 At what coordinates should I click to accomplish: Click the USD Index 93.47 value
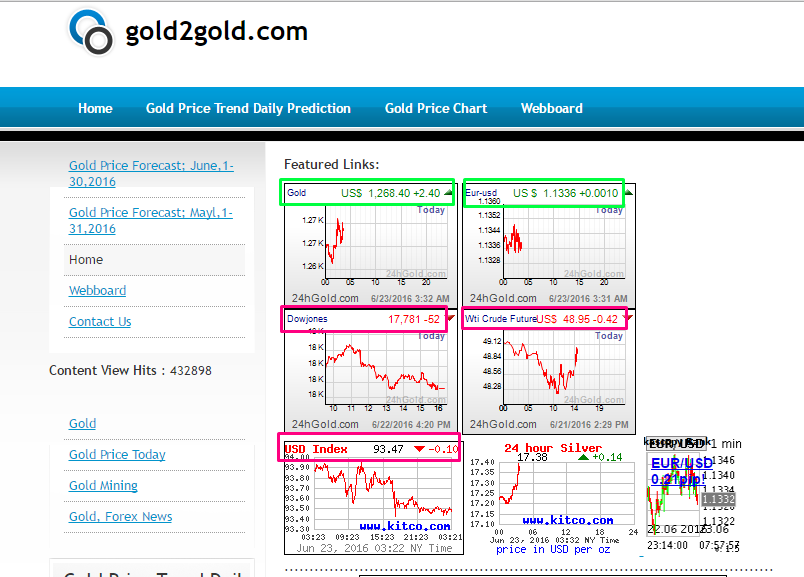coord(388,449)
